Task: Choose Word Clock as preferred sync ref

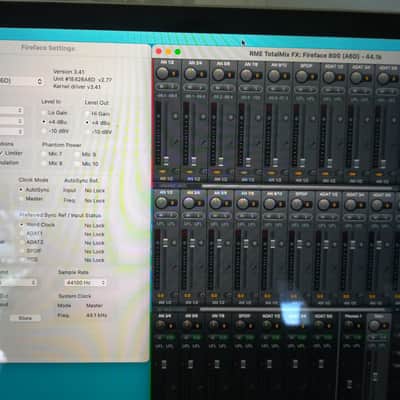Action: (22, 225)
